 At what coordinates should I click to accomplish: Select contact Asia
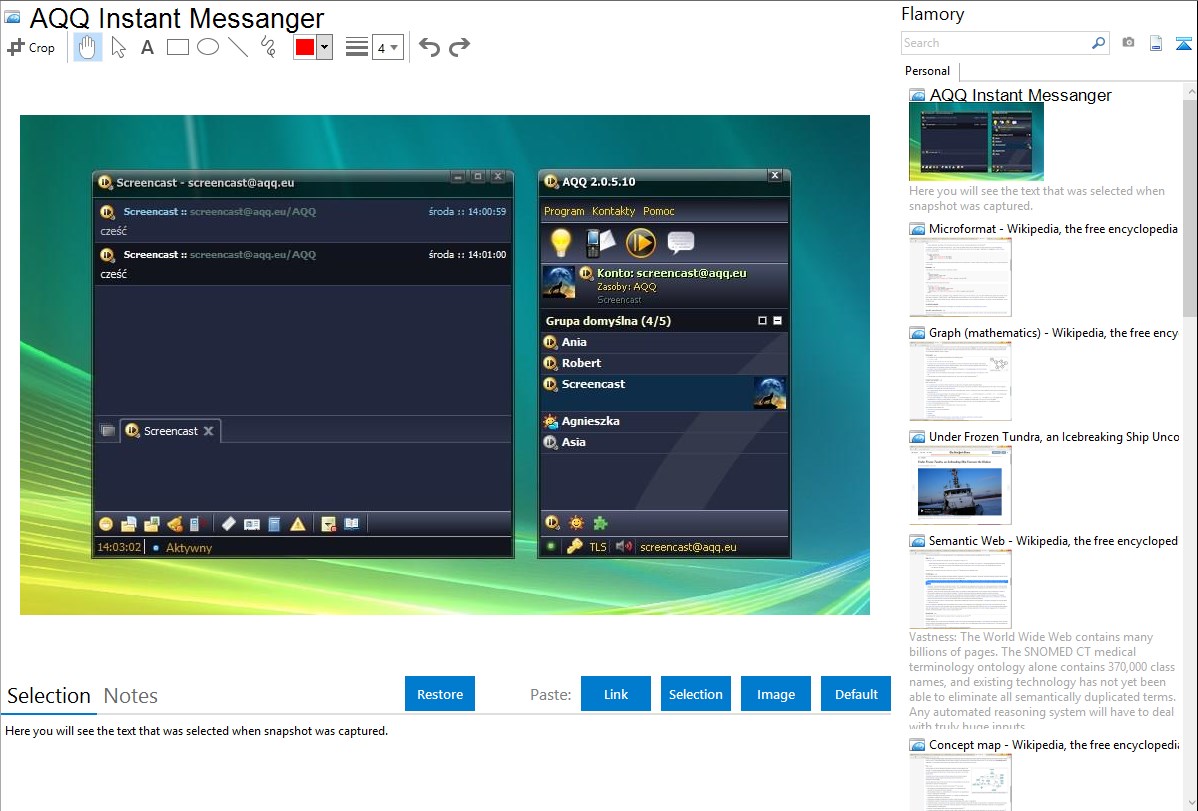pyautogui.click(x=664, y=442)
